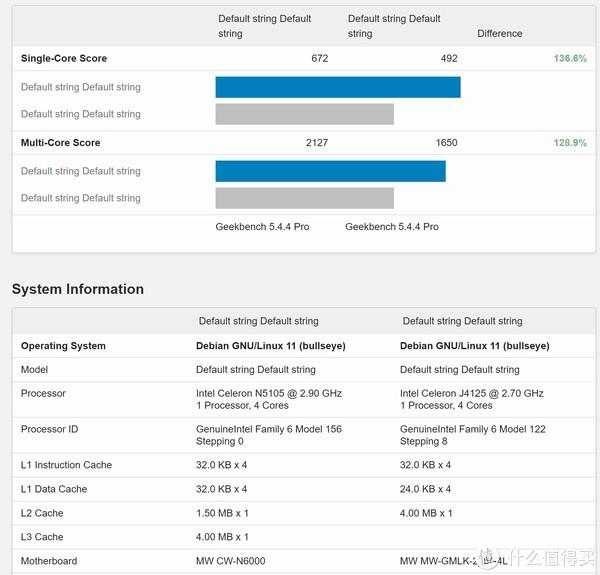Click the L1 Data Cache label
This screenshot has width=600, height=575.
(x=54, y=489)
